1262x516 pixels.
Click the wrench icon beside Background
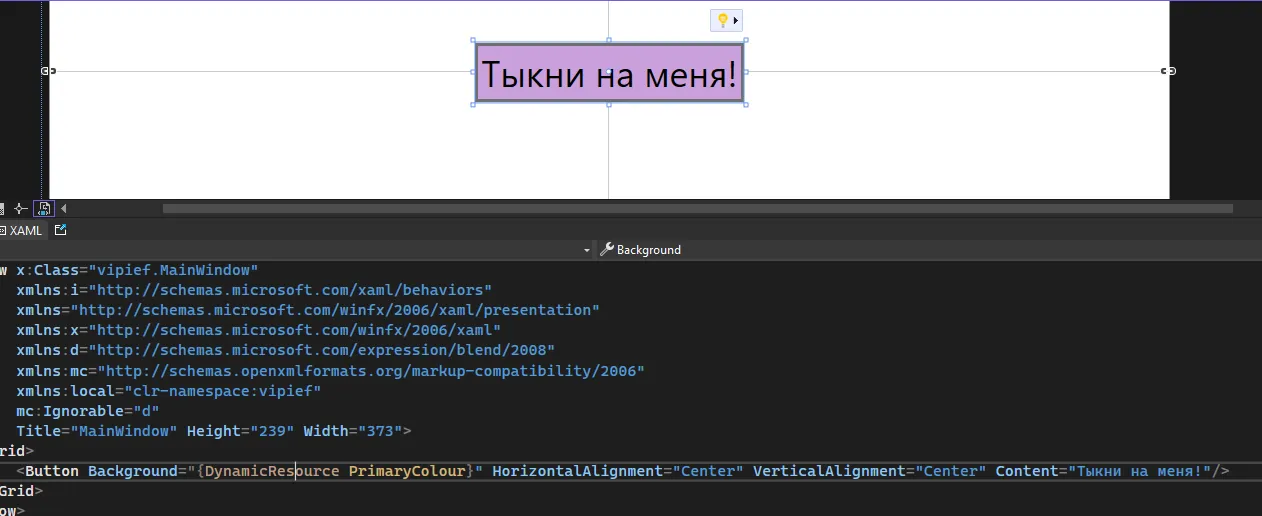pyautogui.click(x=606, y=250)
